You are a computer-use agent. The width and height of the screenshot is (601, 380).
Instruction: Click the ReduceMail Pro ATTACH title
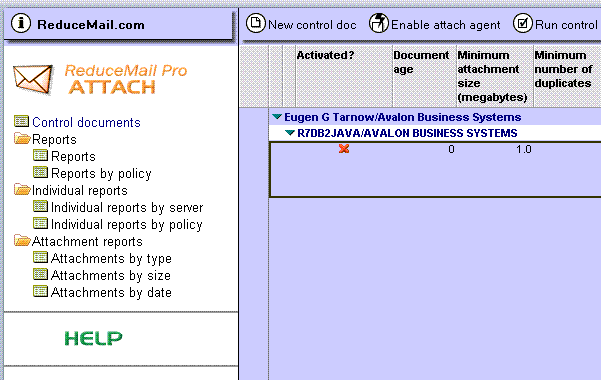[126, 79]
